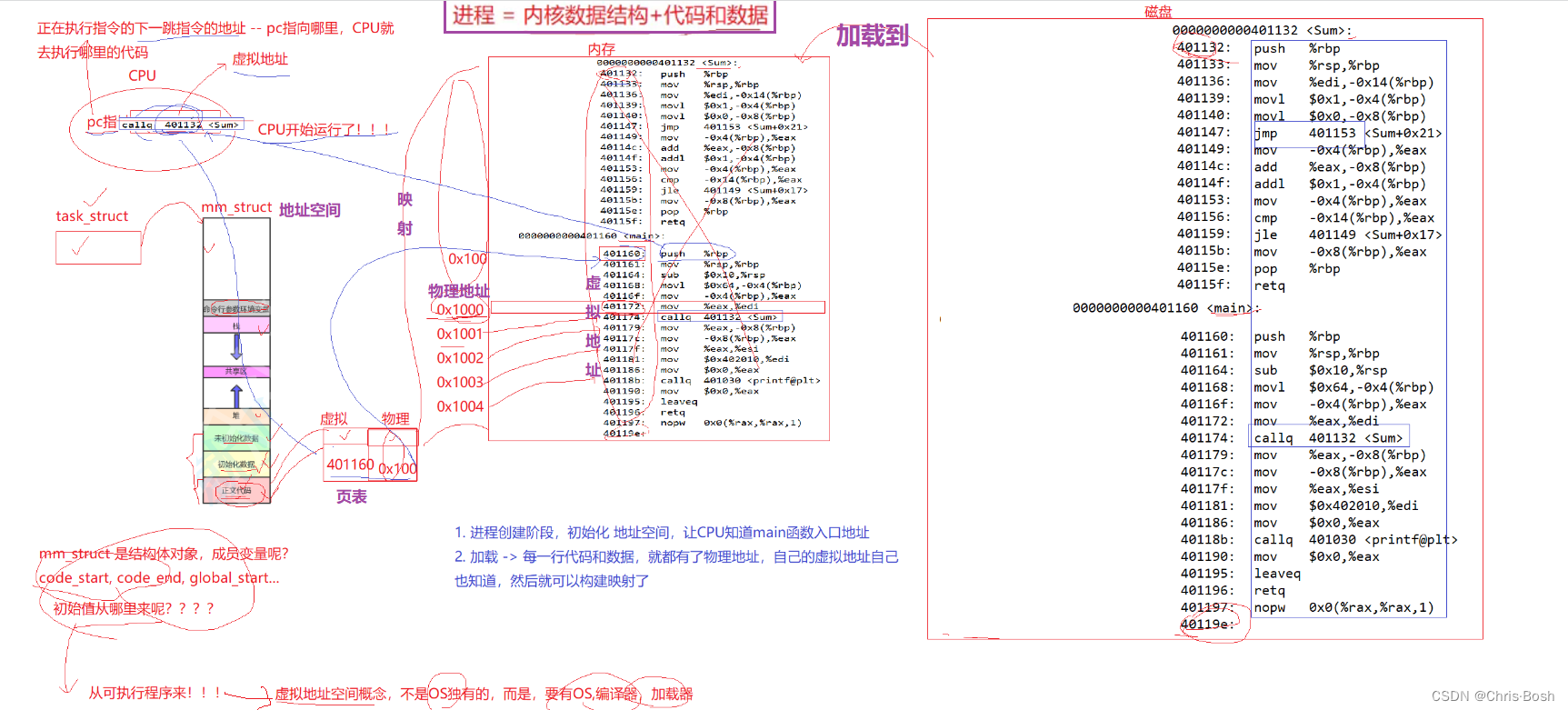Click "虚拟地址空间概念" in the bottom note

(x=331, y=694)
